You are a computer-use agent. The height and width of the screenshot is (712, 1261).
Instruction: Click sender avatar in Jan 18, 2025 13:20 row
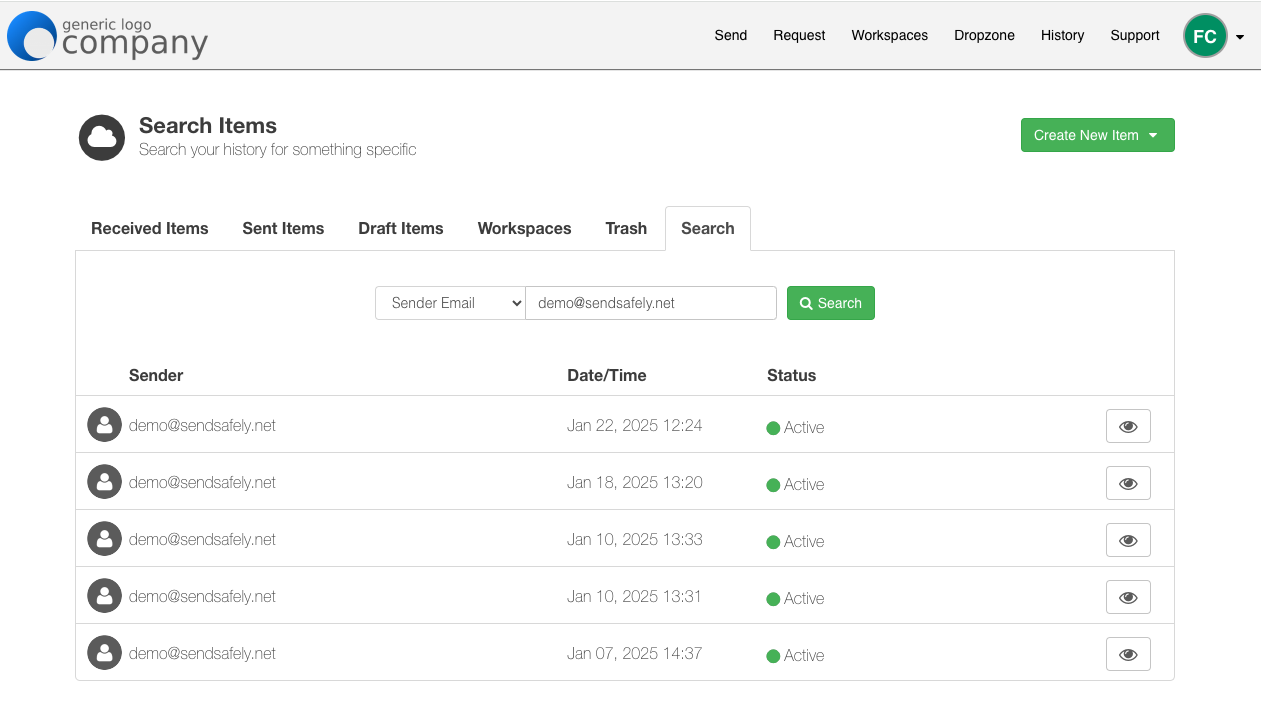(104, 482)
